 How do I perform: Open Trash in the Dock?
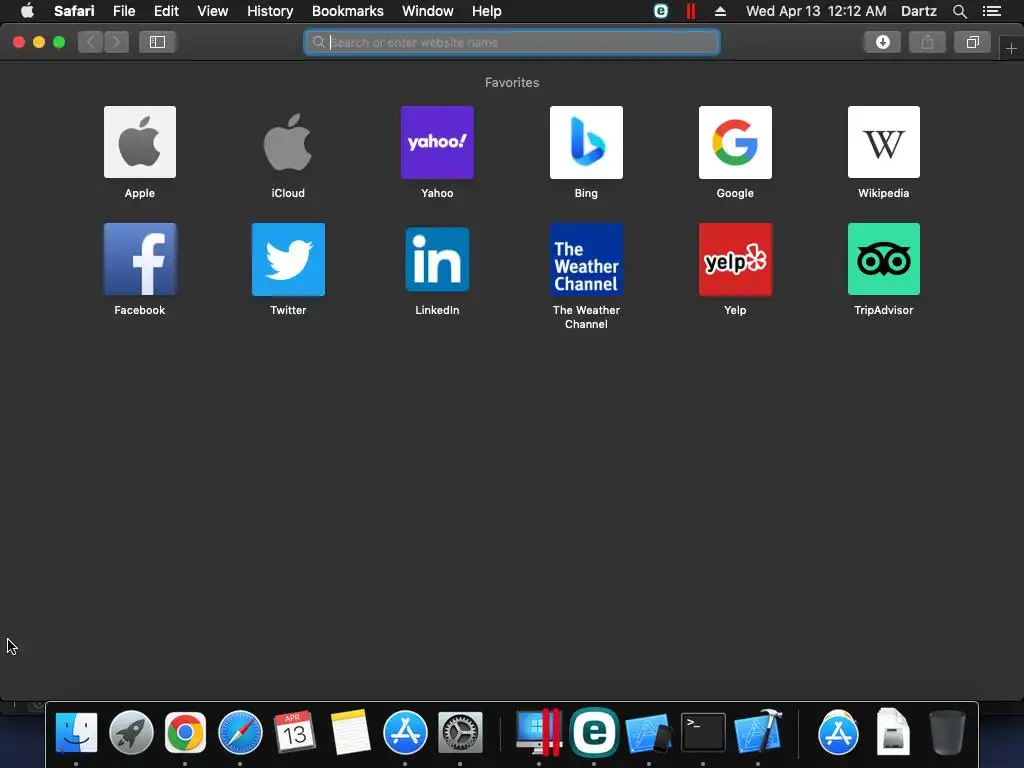[x=947, y=733]
